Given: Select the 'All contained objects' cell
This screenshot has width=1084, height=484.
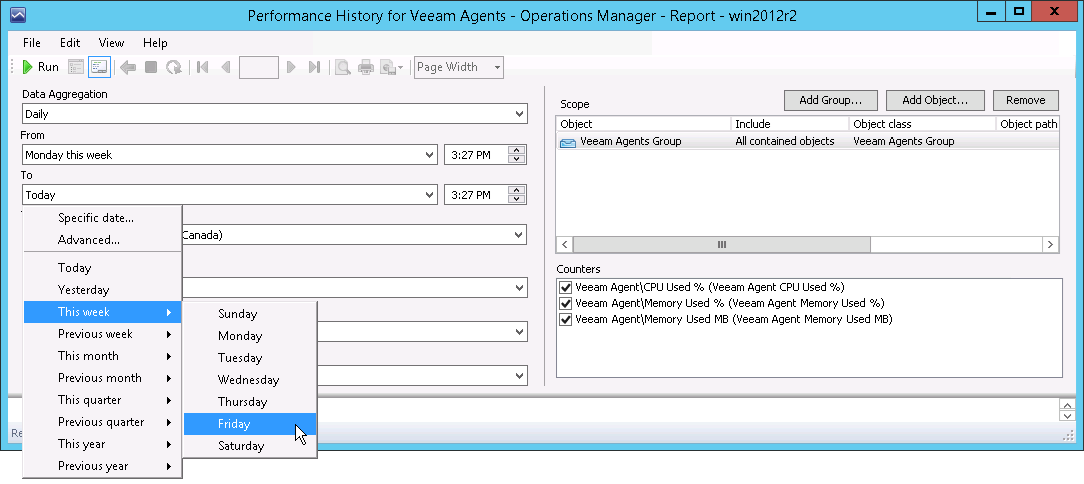Looking at the screenshot, I should pyautogui.click(x=785, y=142).
